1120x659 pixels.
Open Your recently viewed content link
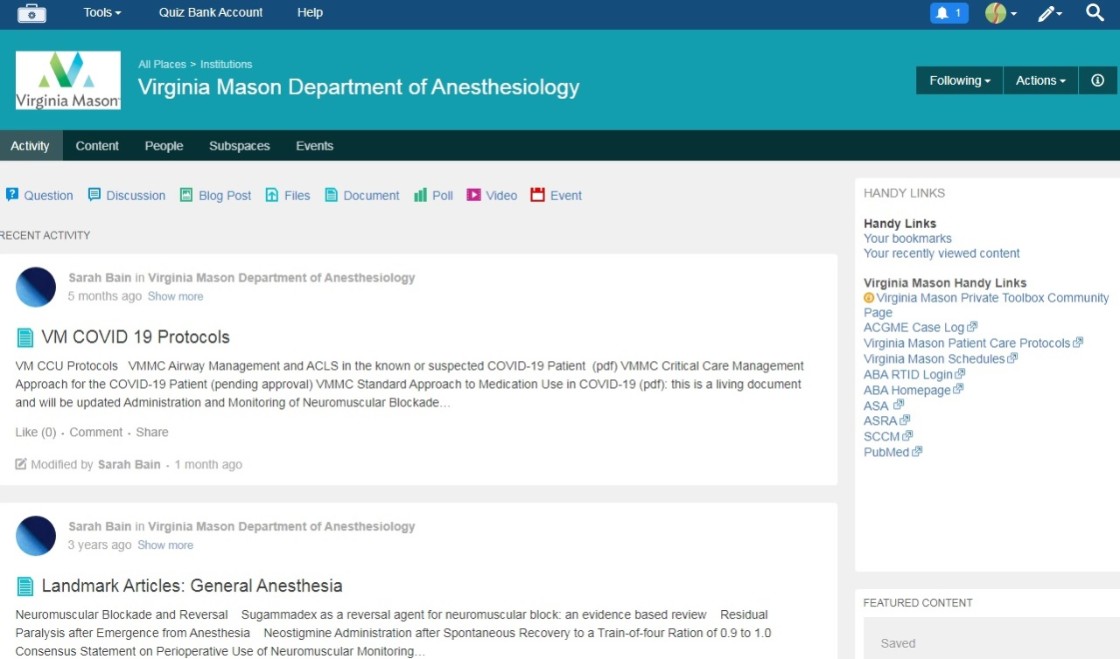(941, 253)
